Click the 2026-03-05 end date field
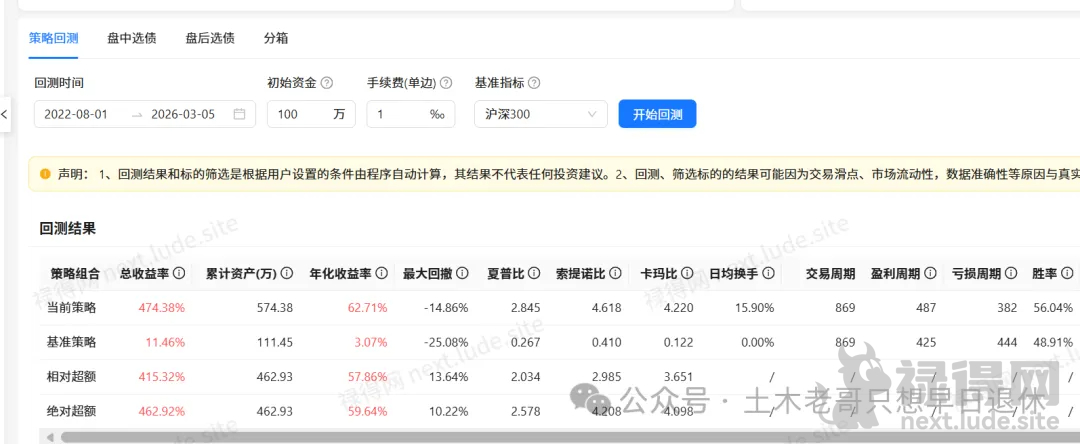 (183, 114)
